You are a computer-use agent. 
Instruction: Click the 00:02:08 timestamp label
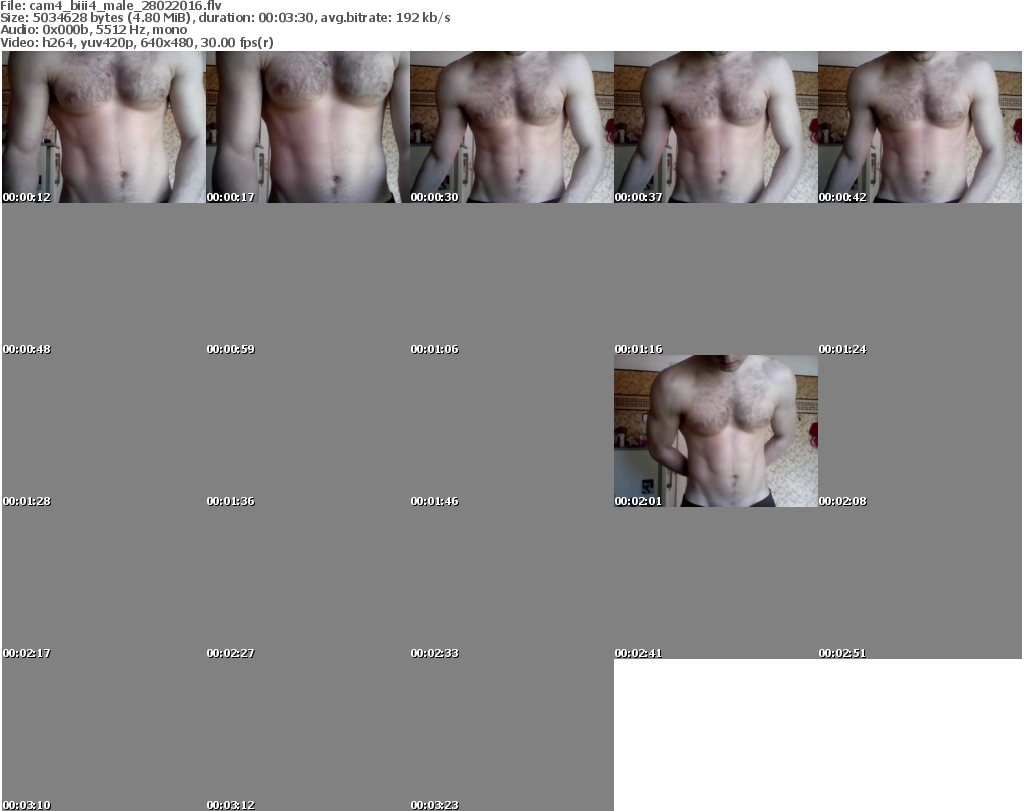pyautogui.click(x=842, y=501)
